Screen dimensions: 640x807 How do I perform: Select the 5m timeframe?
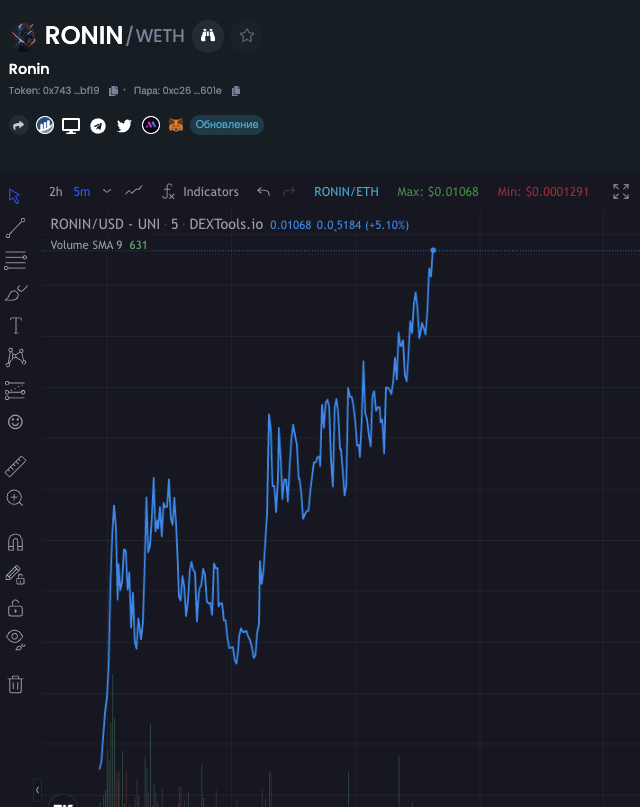[82, 192]
